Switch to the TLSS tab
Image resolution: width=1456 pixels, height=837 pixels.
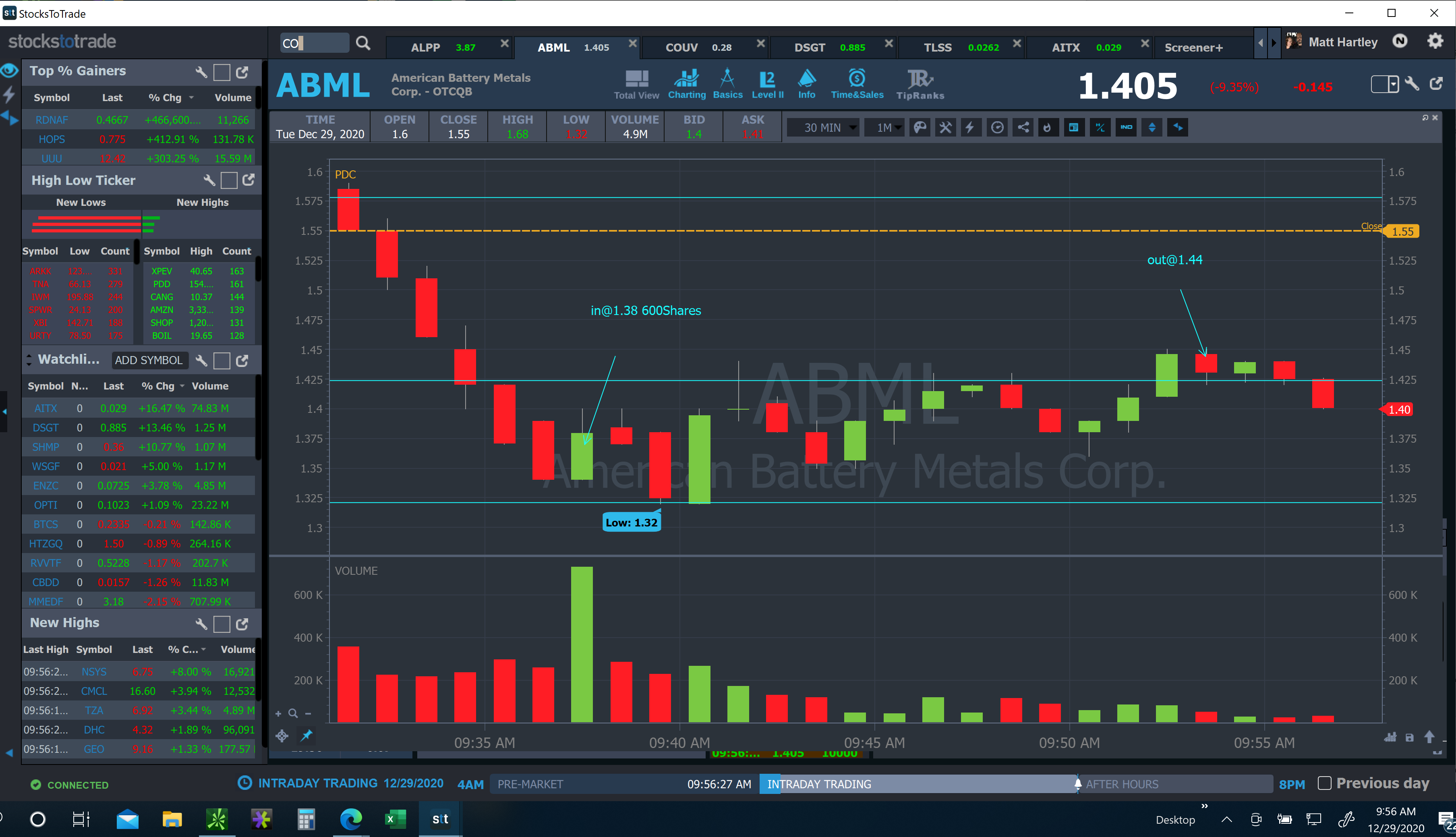961,47
